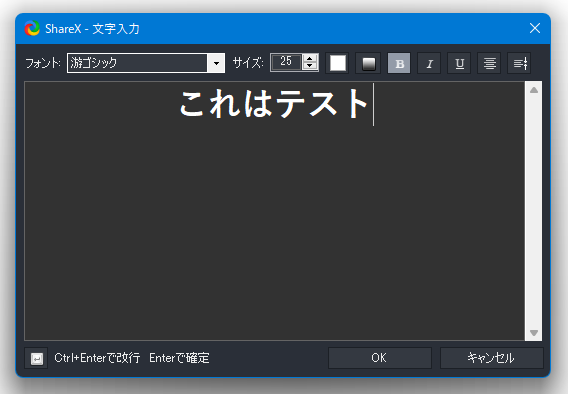Screen dimensions: 568x394
Task: Click the scrollbar down arrow
Action: point(534,332)
